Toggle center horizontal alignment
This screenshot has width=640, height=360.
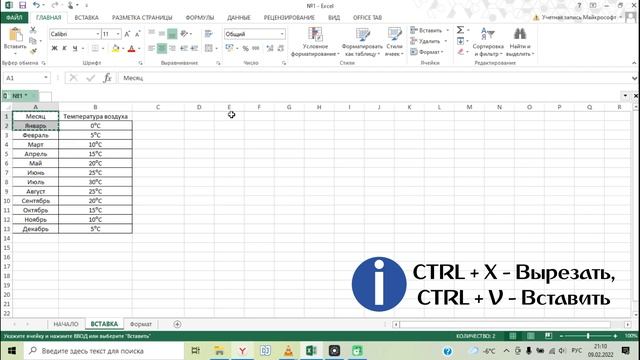(x=162, y=48)
